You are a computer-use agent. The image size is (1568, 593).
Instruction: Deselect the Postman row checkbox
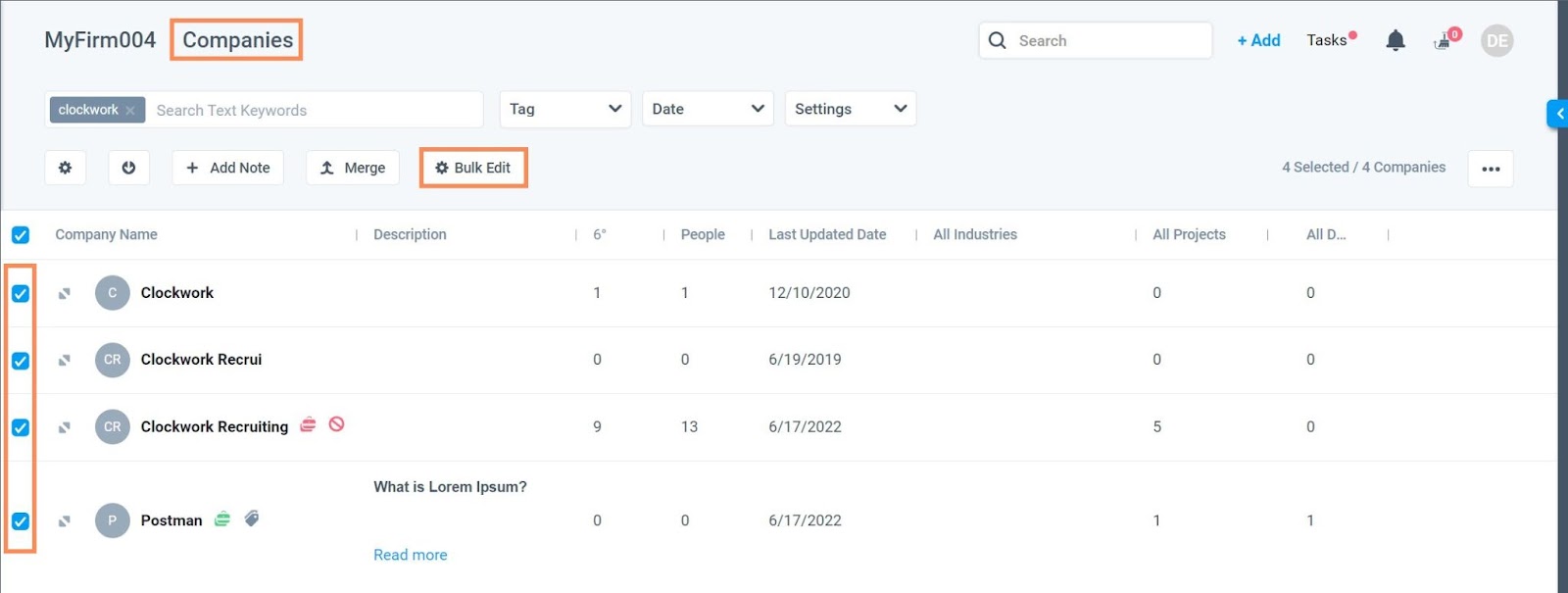coord(21,520)
